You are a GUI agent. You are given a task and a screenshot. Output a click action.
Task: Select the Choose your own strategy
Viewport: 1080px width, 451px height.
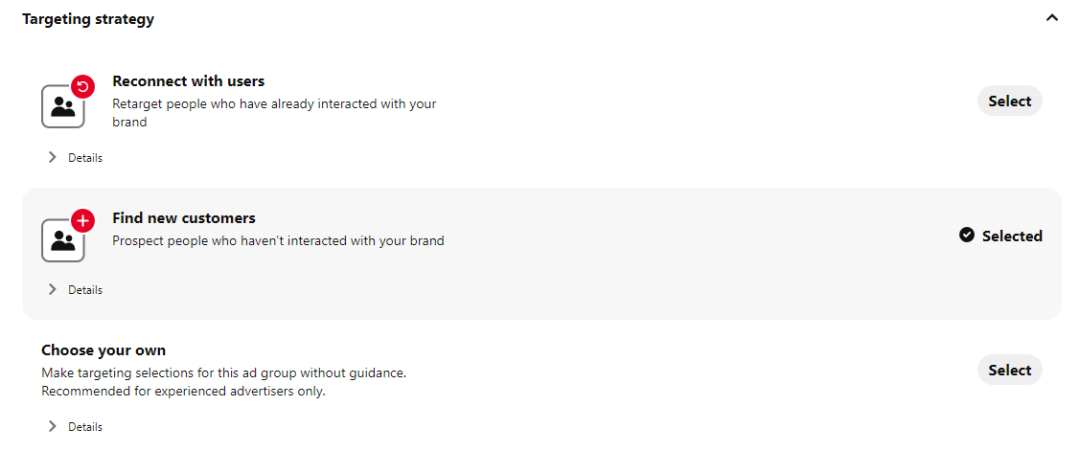pyautogui.click(x=1009, y=370)
